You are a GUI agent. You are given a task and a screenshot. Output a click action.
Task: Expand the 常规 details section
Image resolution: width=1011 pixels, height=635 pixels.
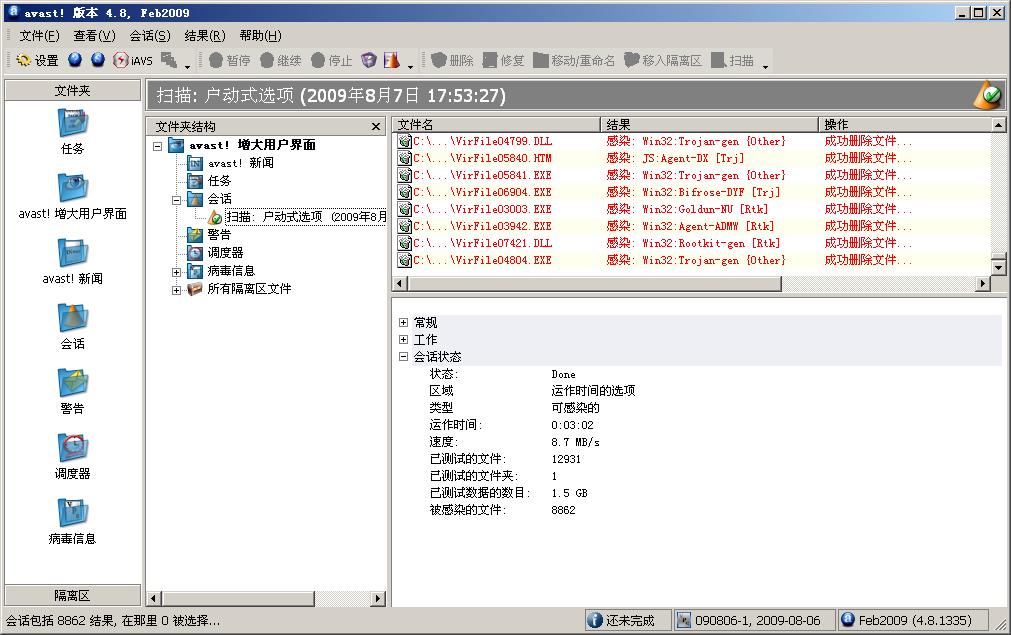[404, 322]
